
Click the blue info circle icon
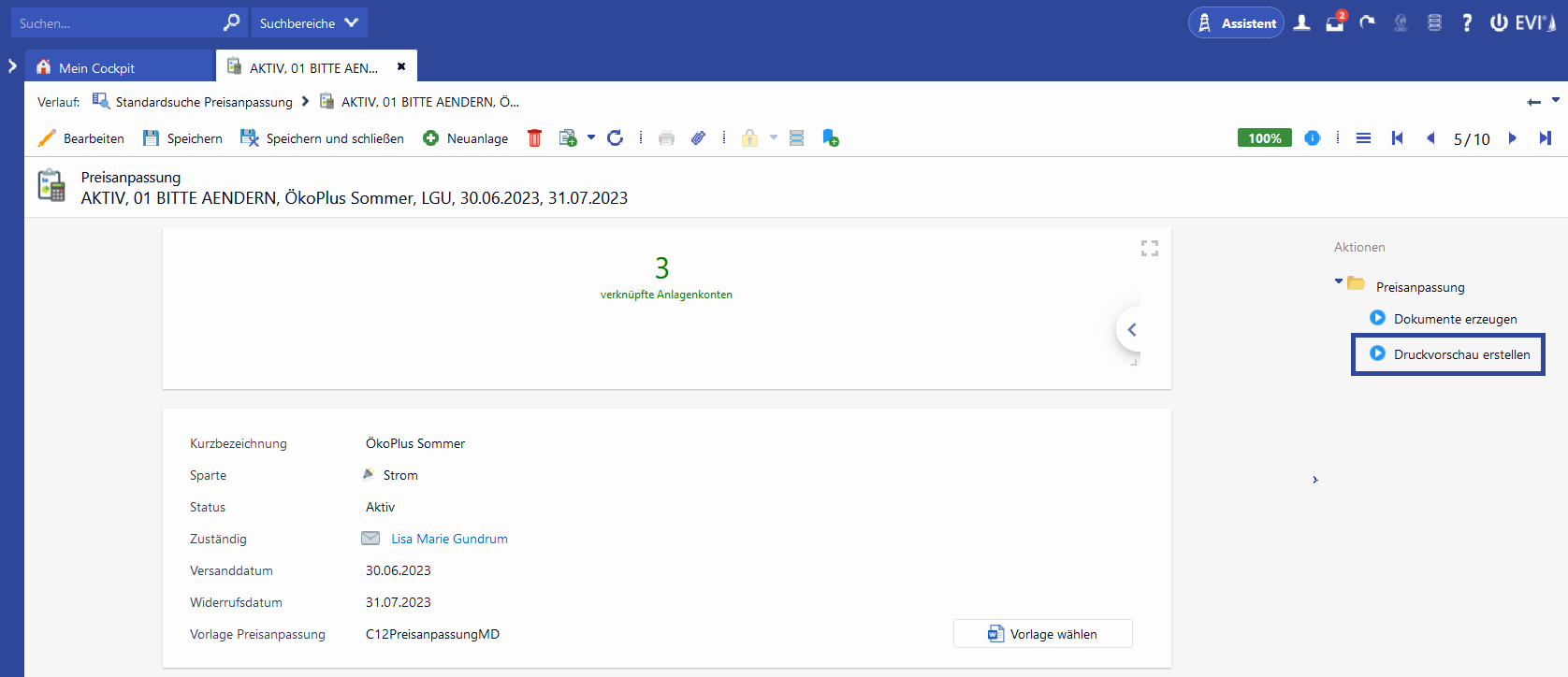pos(1312,138)
